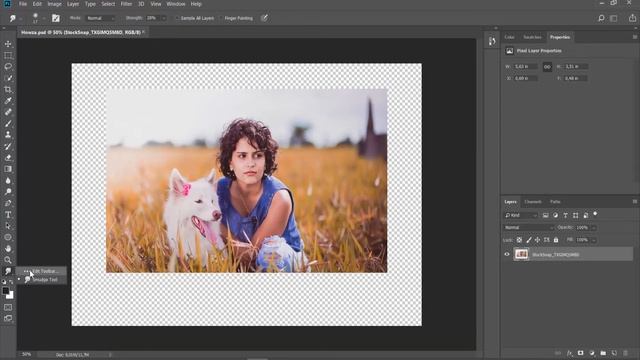Open the brush settings panel icon
The image size is (640, 360).
pyautogui.click(x=56, y=18)
